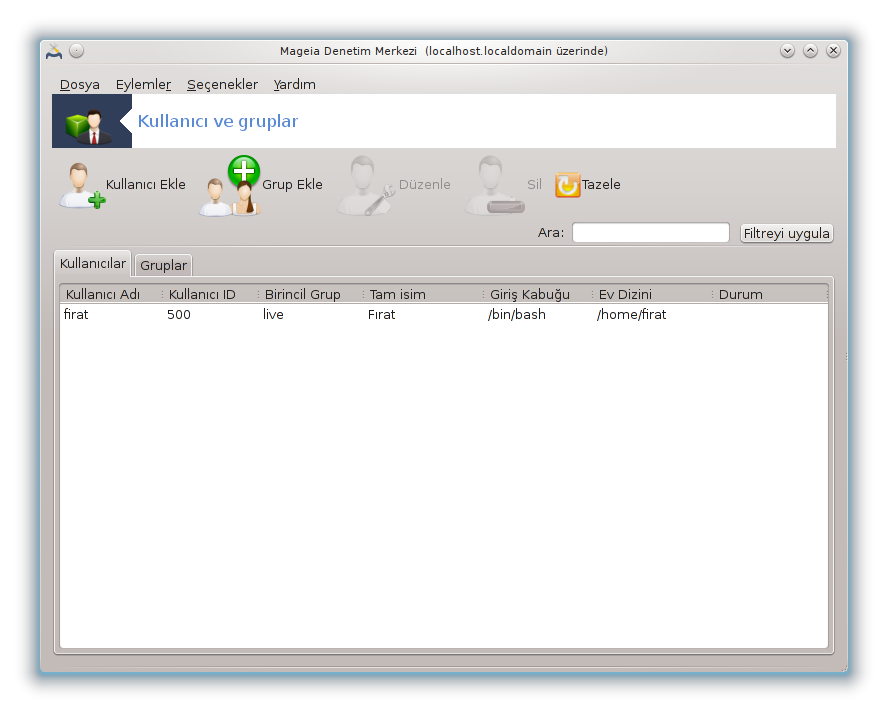Open the Eylemler menu

pos(143,84)
